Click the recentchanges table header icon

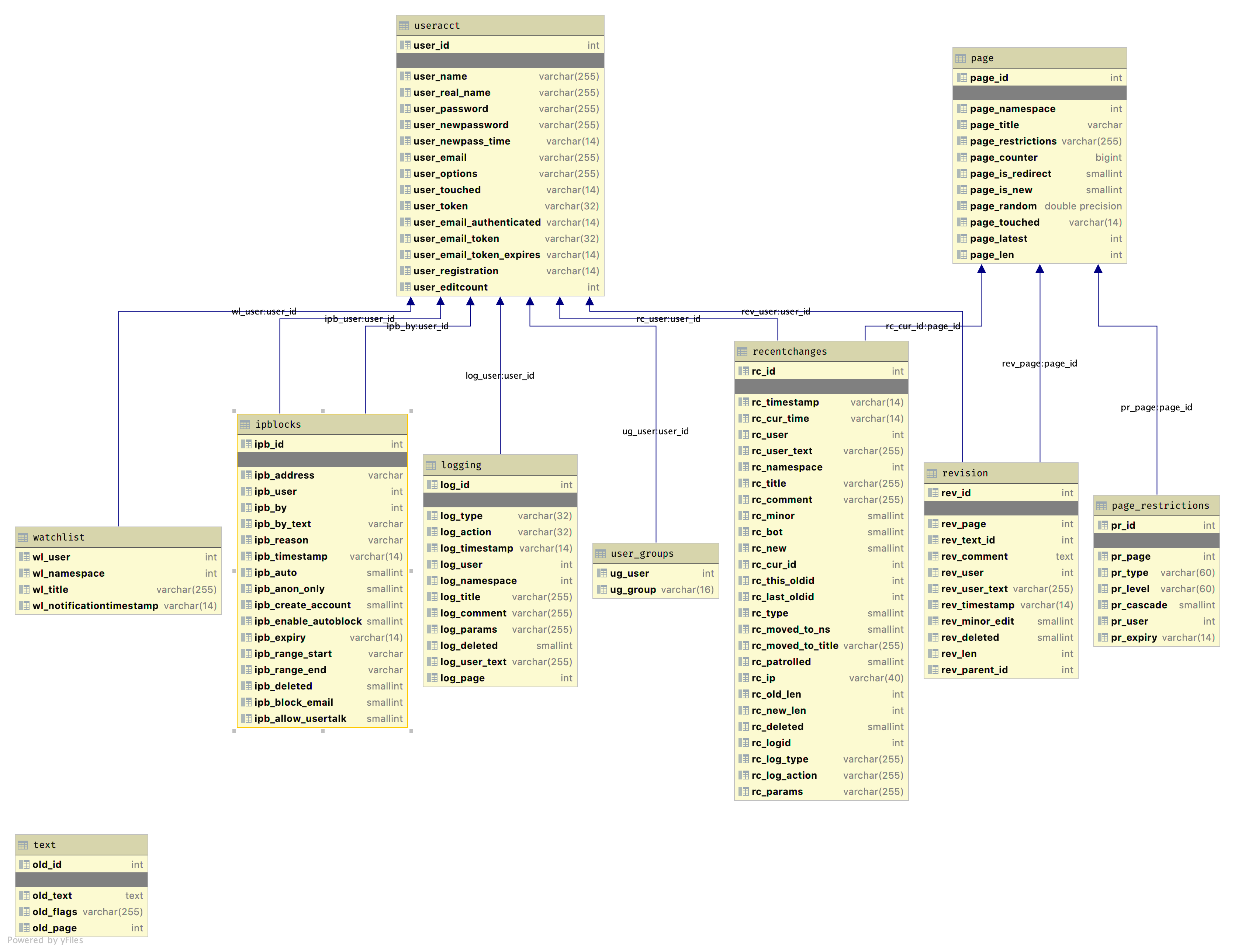(x=742, y=352)
